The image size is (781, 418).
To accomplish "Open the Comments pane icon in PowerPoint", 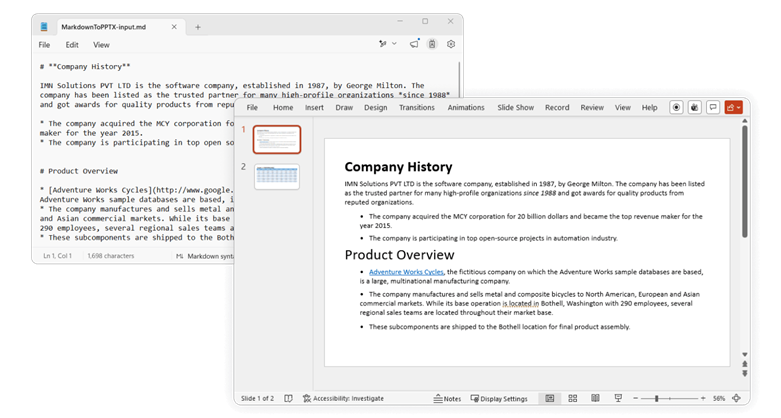I will 713,108.
